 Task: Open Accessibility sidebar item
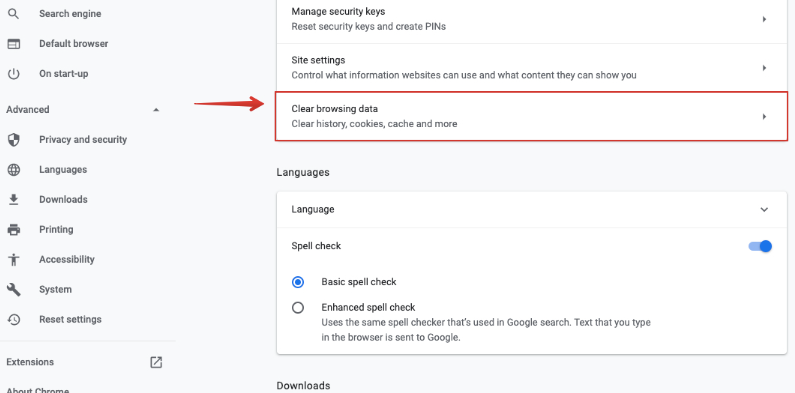point(67,259)
